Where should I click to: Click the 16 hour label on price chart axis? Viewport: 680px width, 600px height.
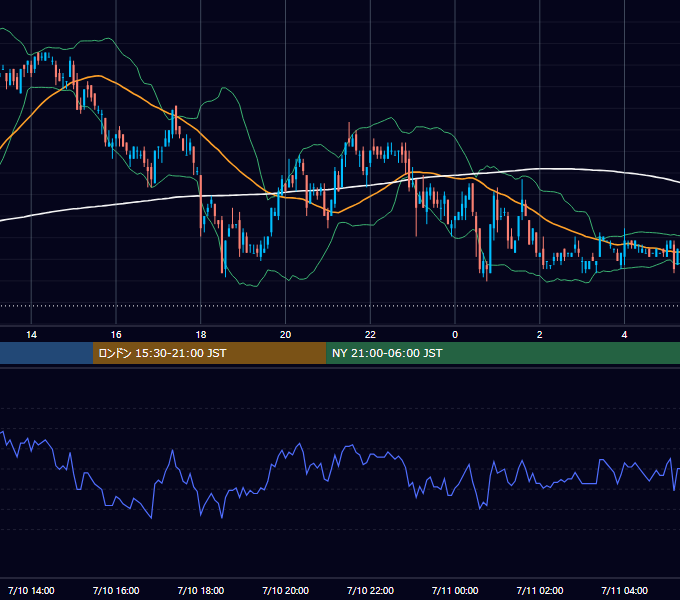(116, 335)
